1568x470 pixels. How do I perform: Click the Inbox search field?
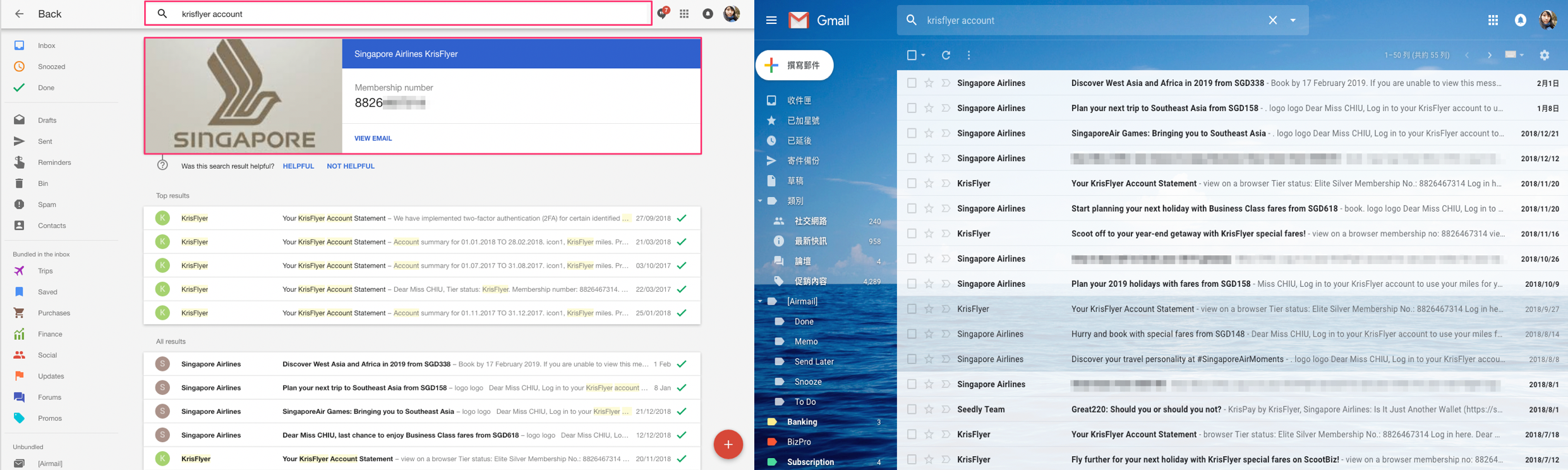398,13
